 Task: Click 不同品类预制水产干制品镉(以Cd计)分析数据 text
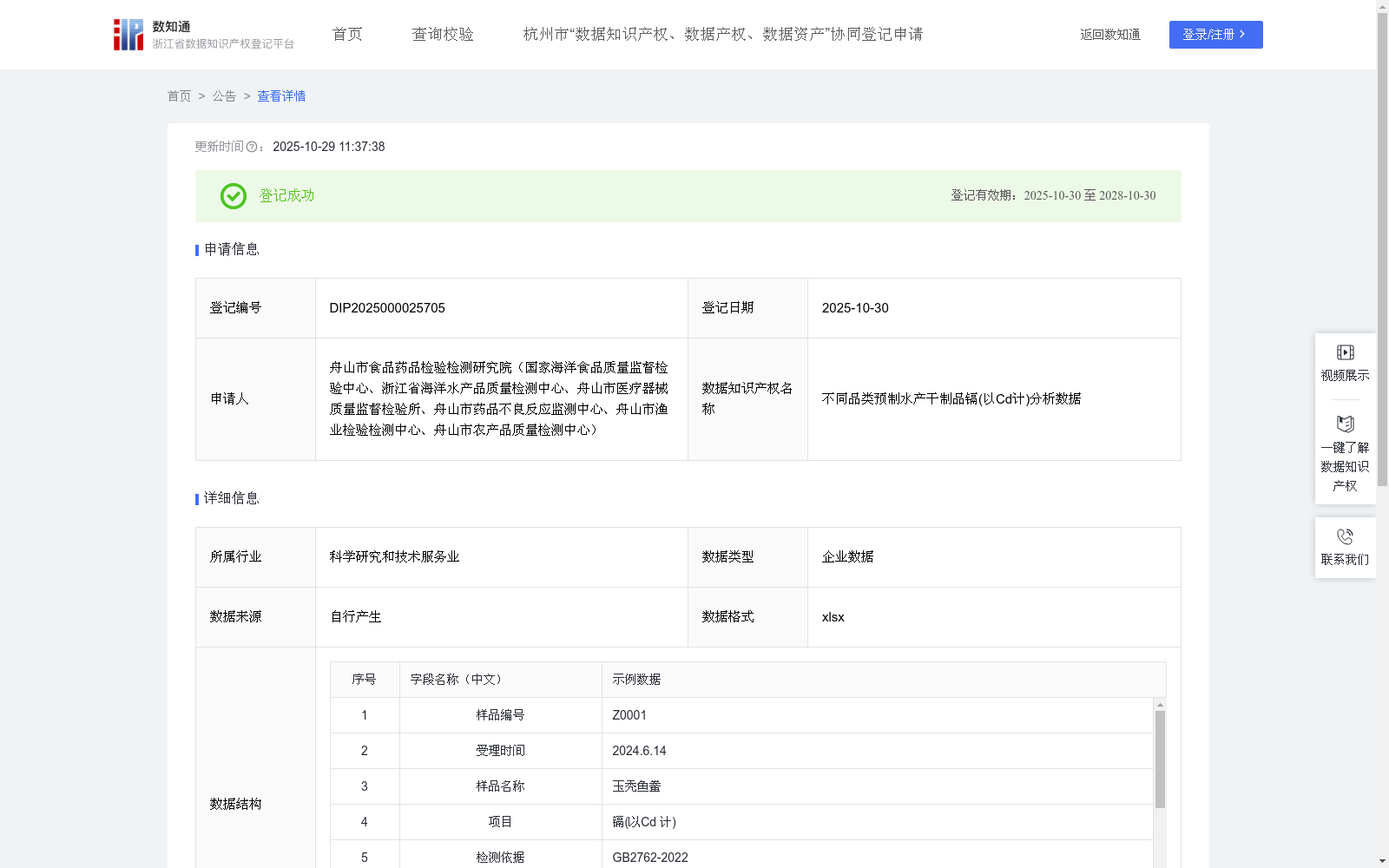(x=951, y=399)
